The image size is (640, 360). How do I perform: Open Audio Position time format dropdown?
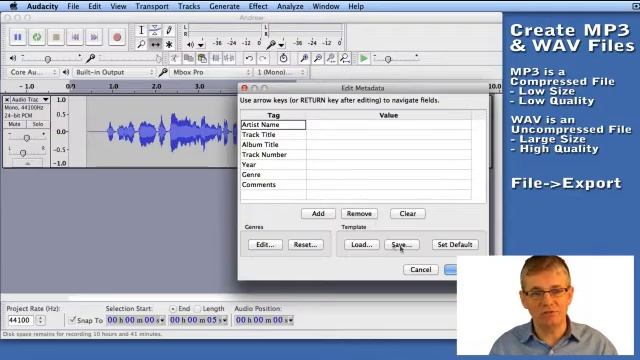[x=291, y=320]
